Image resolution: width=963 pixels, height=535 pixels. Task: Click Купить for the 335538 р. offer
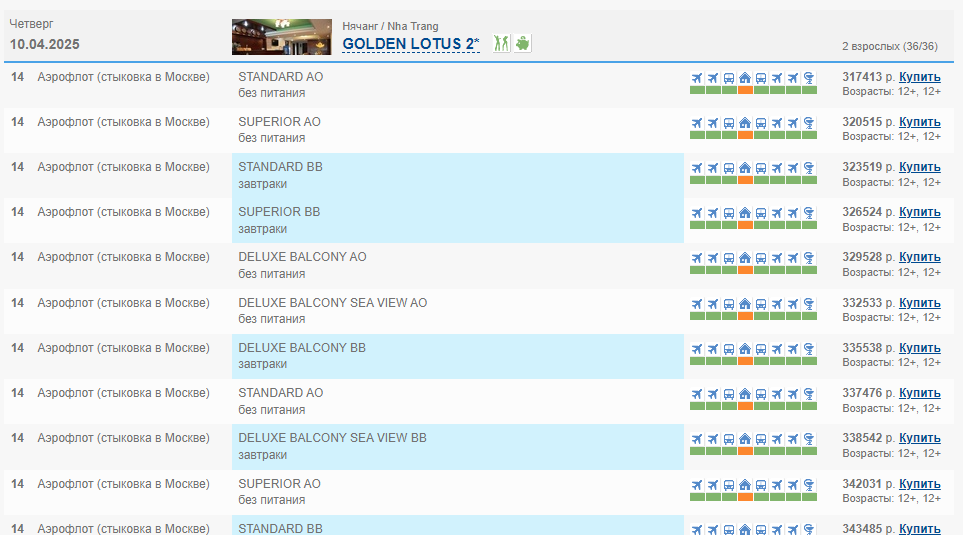pos(919,348)
